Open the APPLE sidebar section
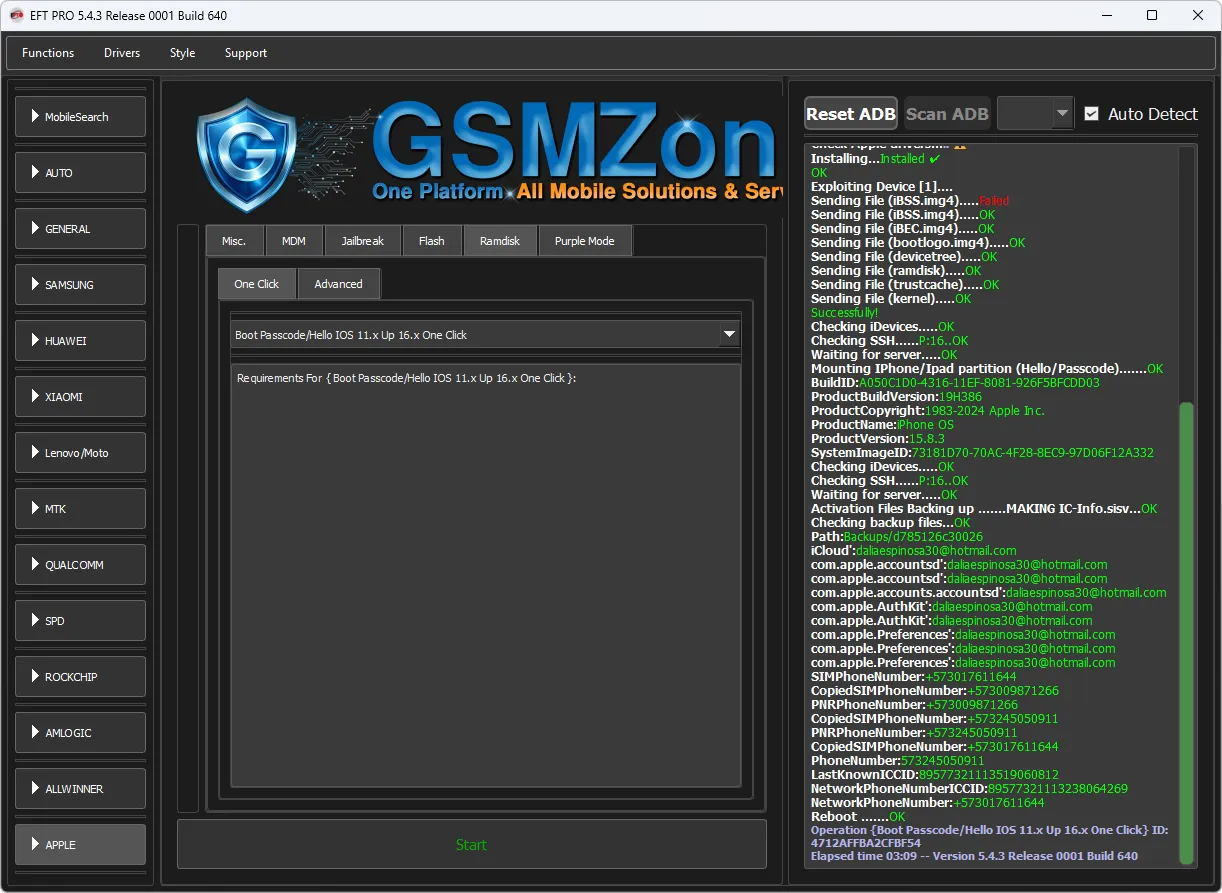 click(80, 845)
